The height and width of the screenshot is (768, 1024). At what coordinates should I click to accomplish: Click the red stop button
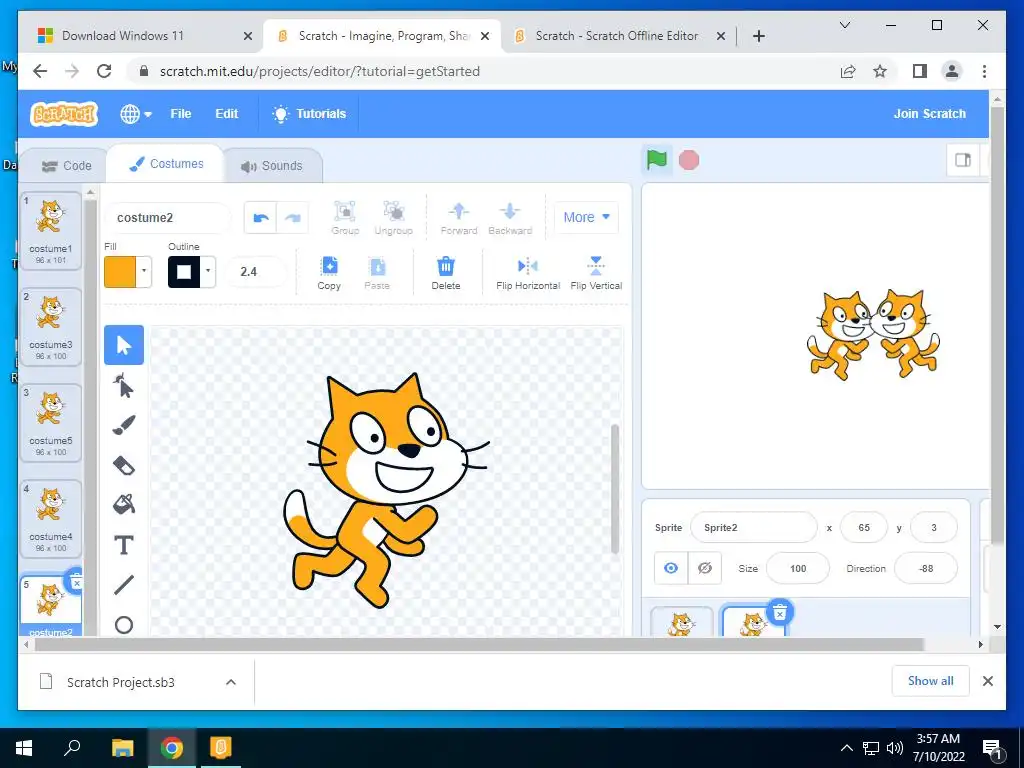689,160
